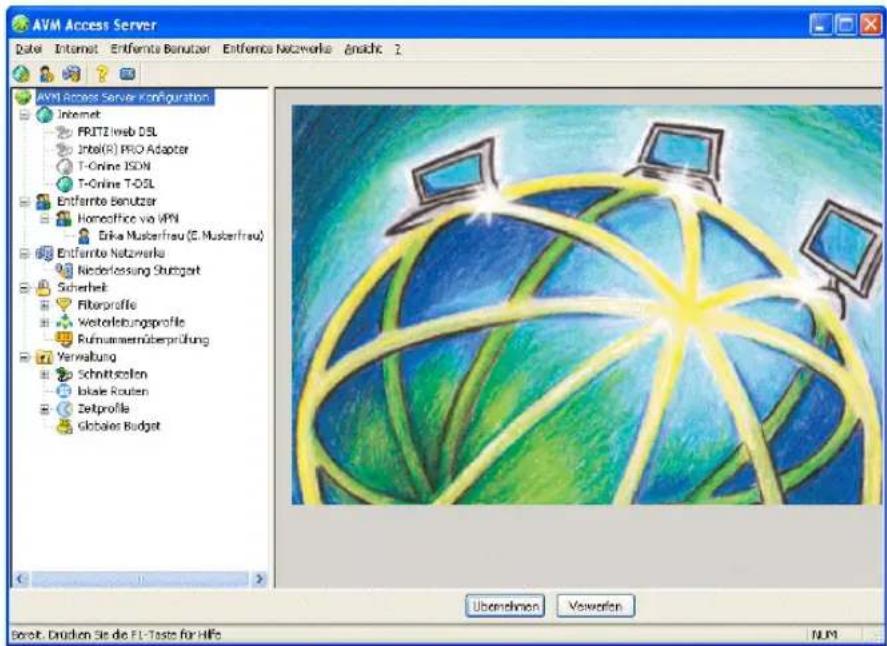This screenshot has height=646, width=887.
Task: Maximize the AVM Access Server window
Action: click(846, 25)
